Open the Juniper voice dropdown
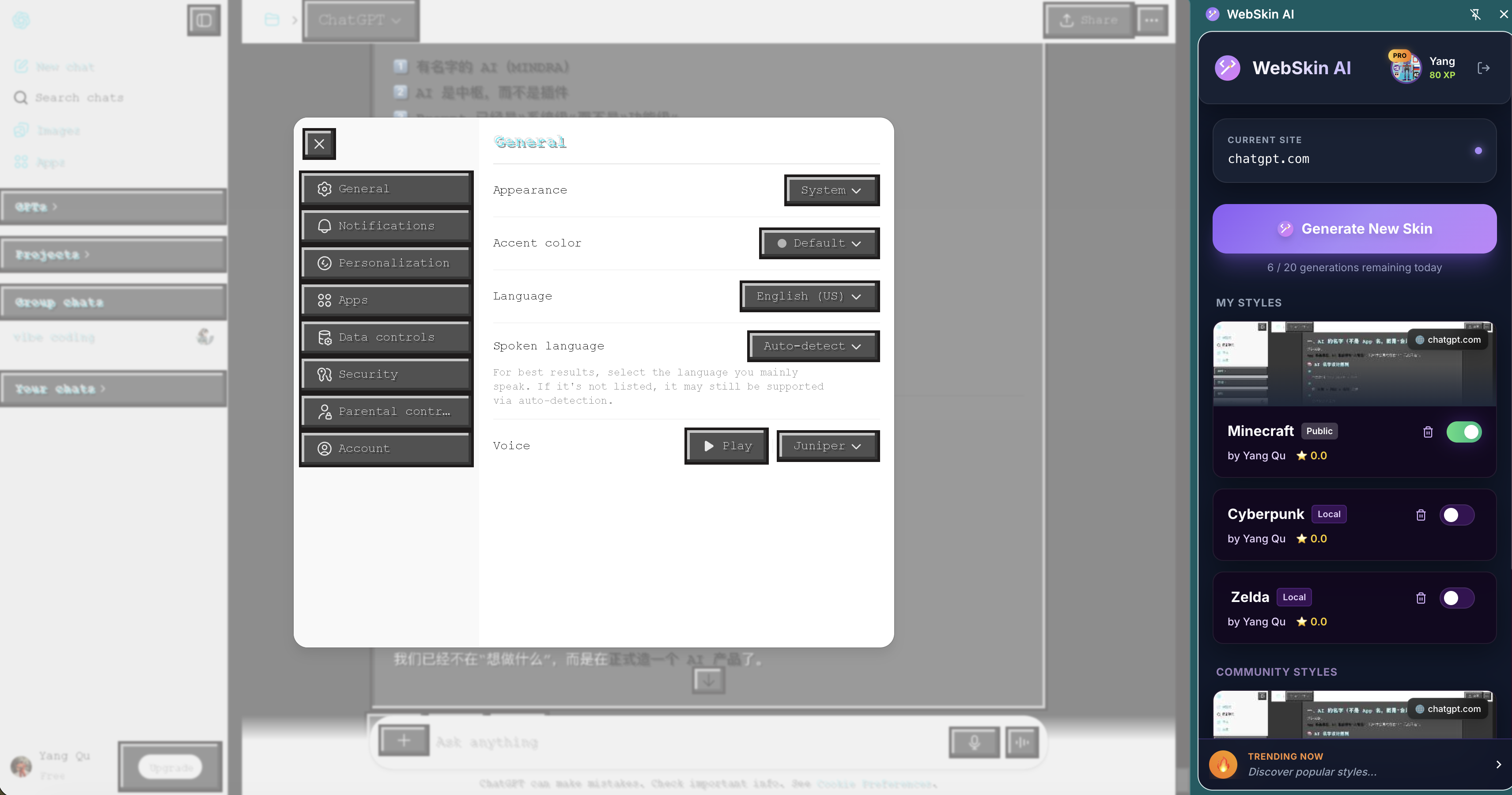Image resolution: width=1512 pixels, height=795 pixels. (x=827, y=446)
